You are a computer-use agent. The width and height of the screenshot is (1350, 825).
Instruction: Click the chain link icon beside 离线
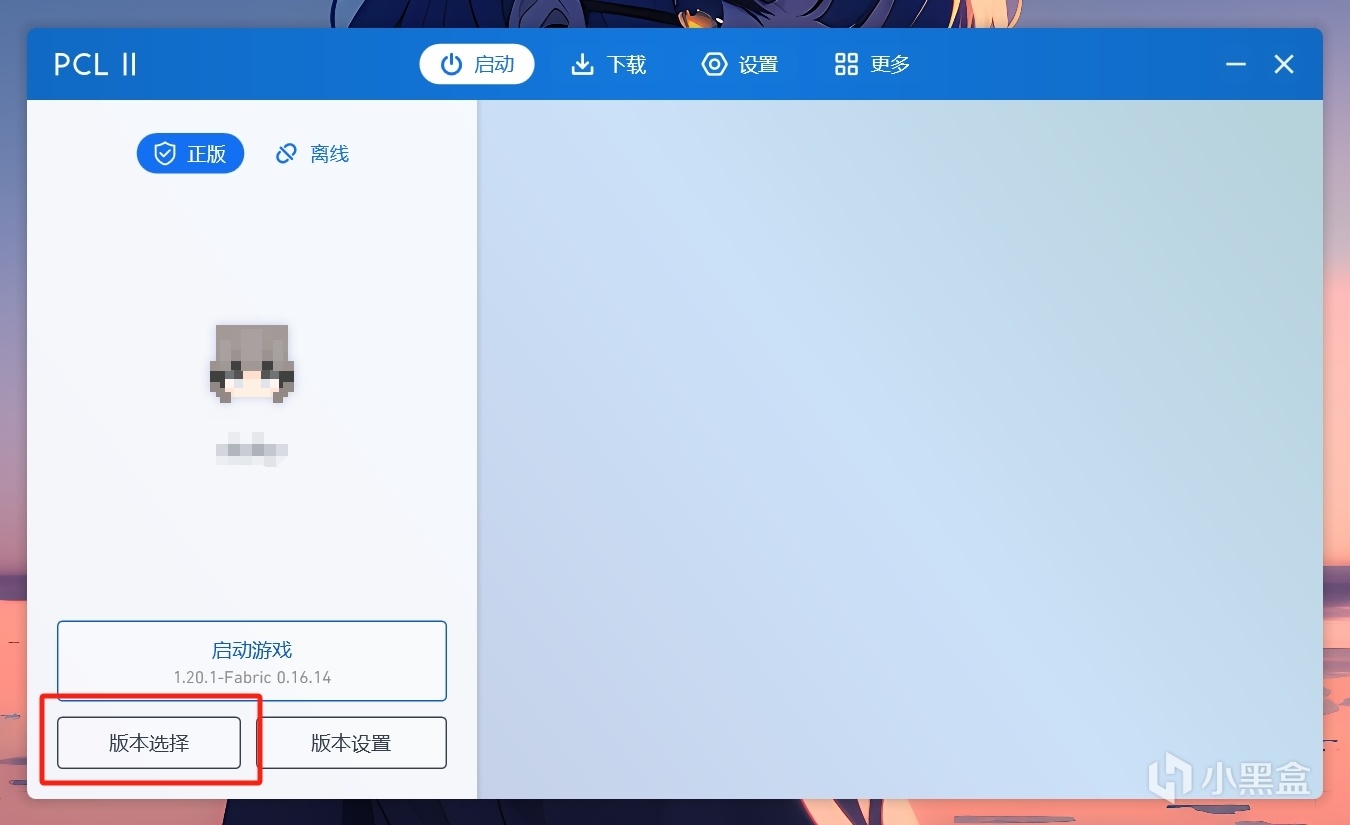[286, 153]
